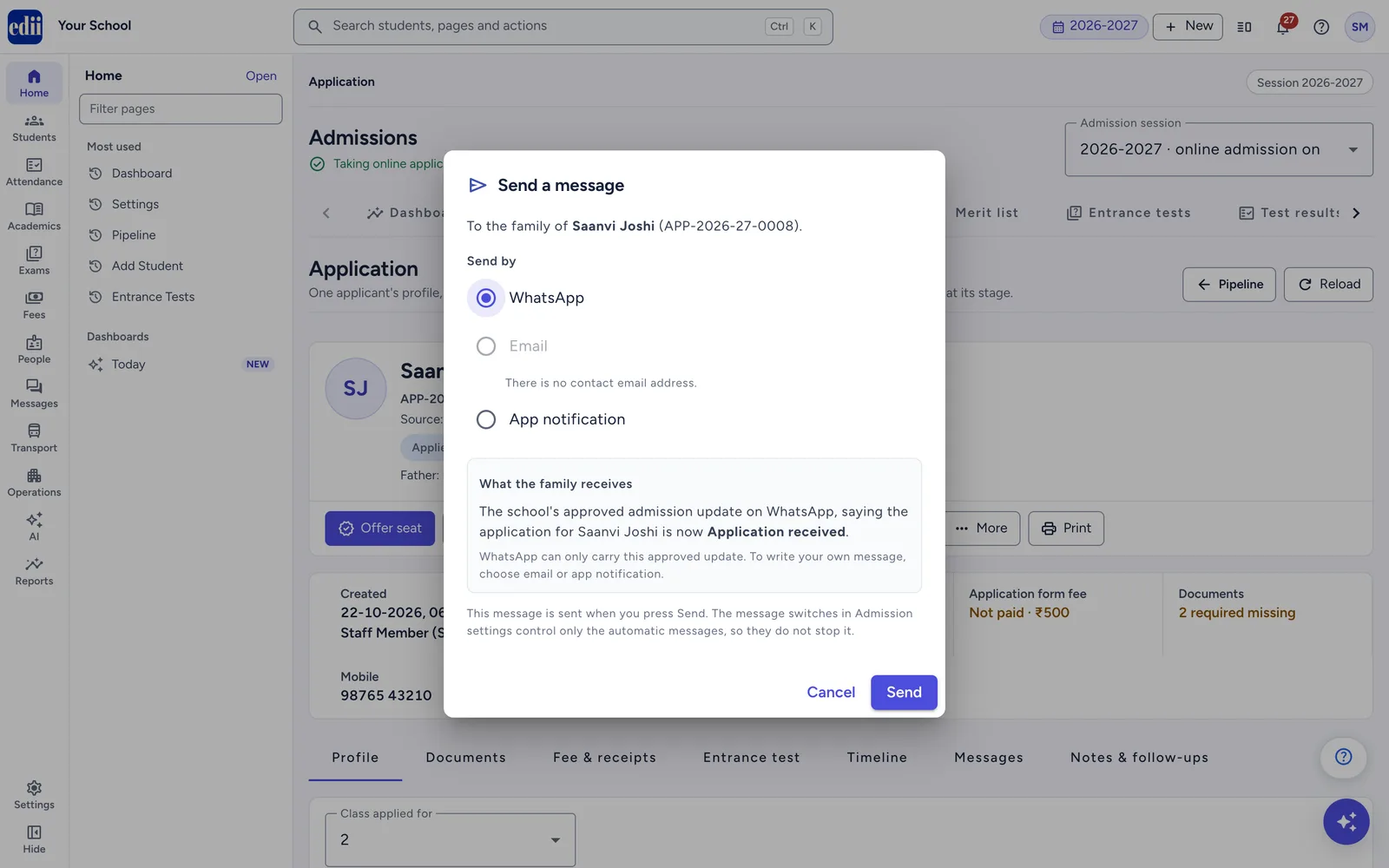Screen dimensions: 1389x868
Task: Open the Entrance tests top tab
Action: coord(1129,213)
